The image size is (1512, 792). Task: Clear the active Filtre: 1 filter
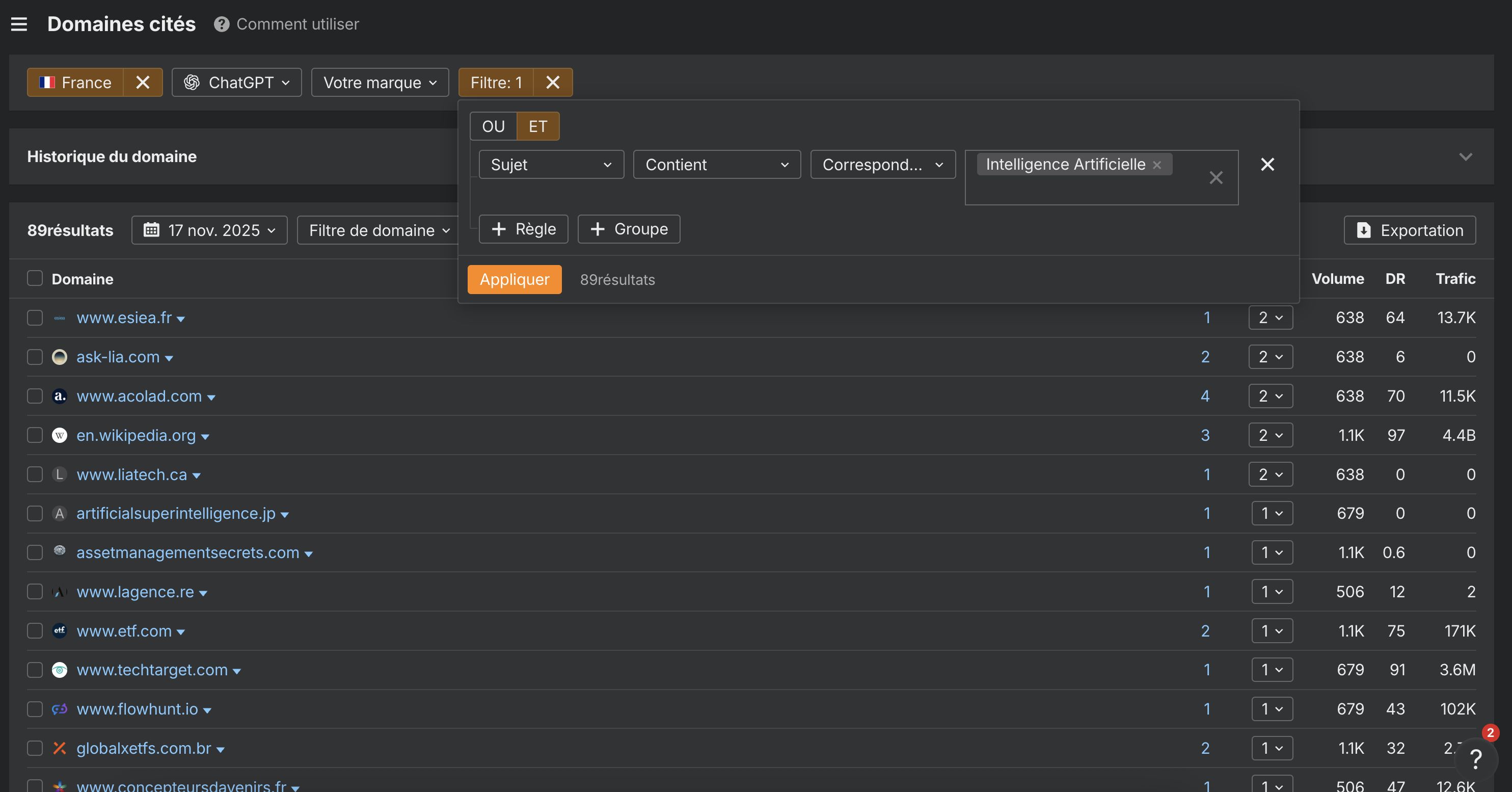click(552, 82)
